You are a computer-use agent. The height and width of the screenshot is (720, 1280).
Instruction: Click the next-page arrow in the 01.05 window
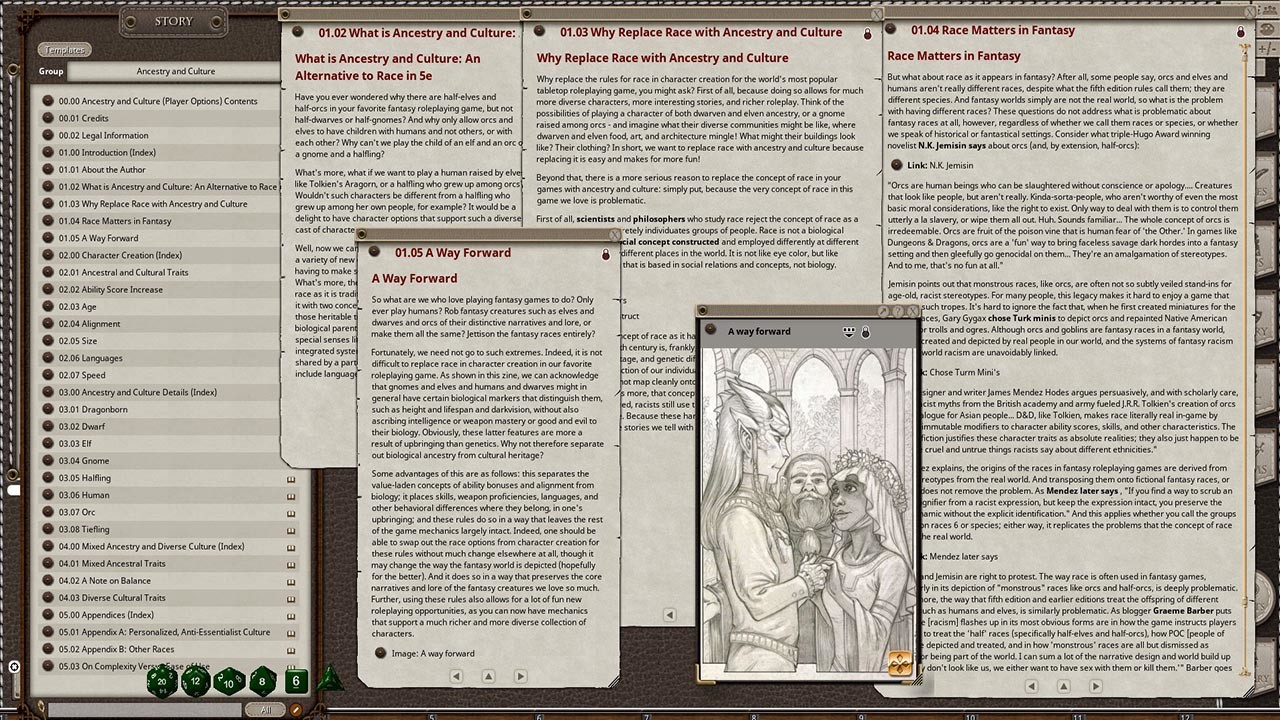pos(519,675)
